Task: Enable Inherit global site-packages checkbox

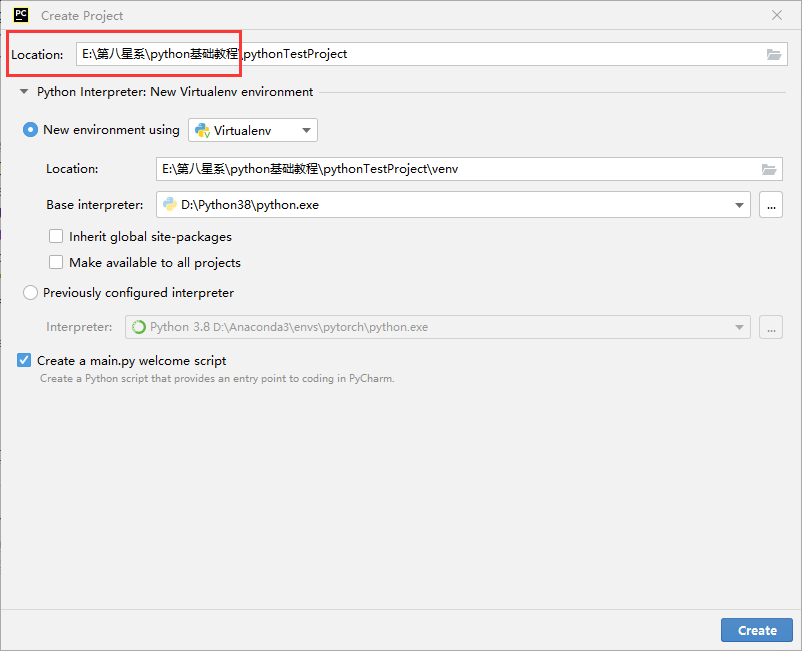Action: (56, 236)
